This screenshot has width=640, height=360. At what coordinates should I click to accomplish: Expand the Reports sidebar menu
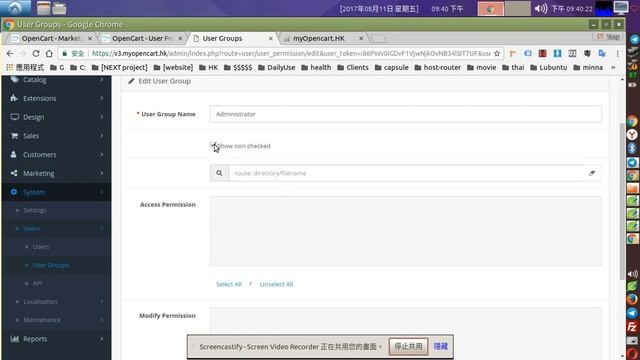(56, 339)
